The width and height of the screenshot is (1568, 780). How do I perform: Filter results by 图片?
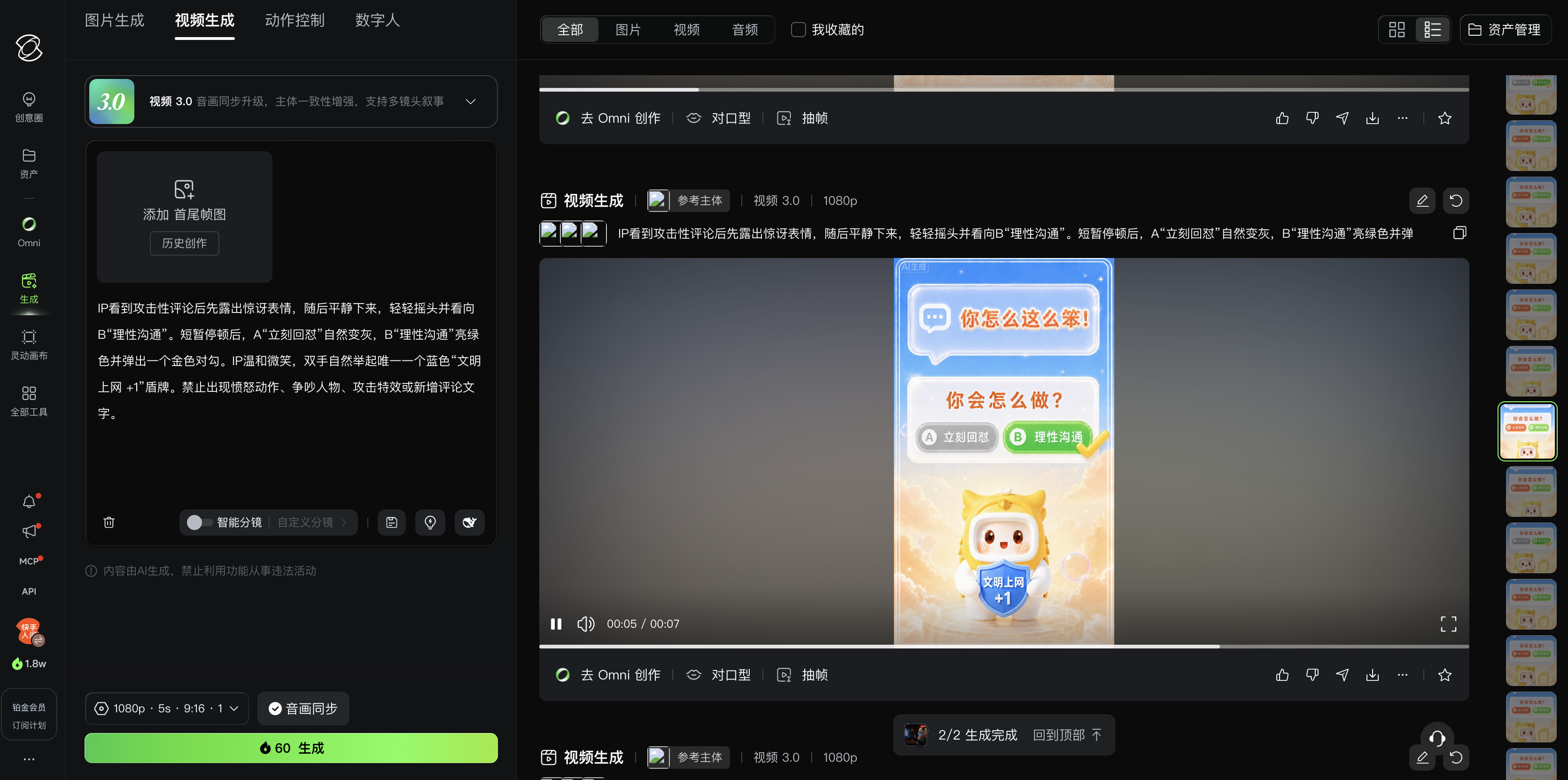click(x=628, y=29)
